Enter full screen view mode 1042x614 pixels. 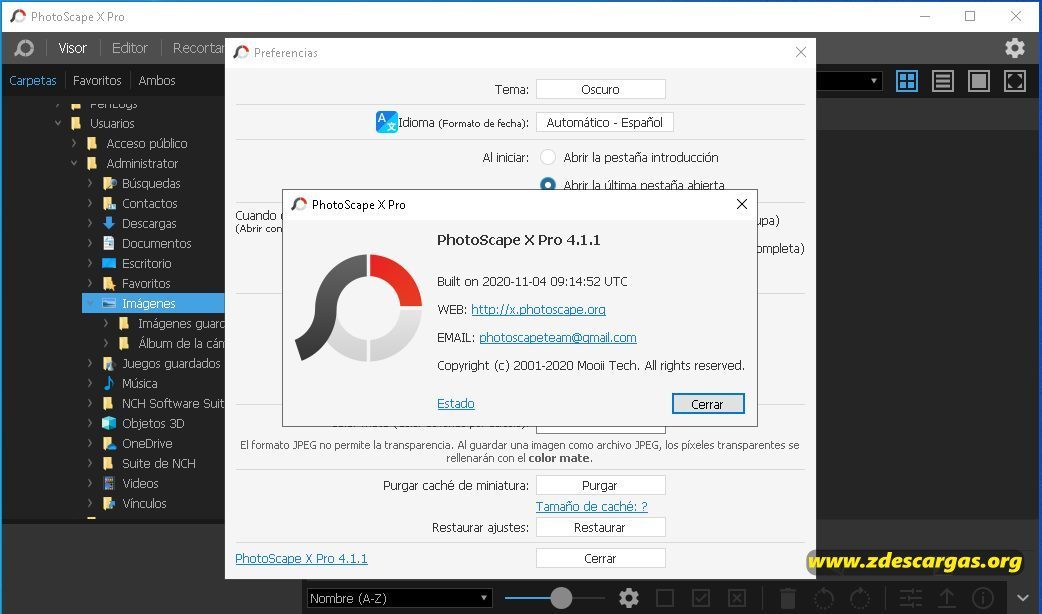pos(1015,81)
